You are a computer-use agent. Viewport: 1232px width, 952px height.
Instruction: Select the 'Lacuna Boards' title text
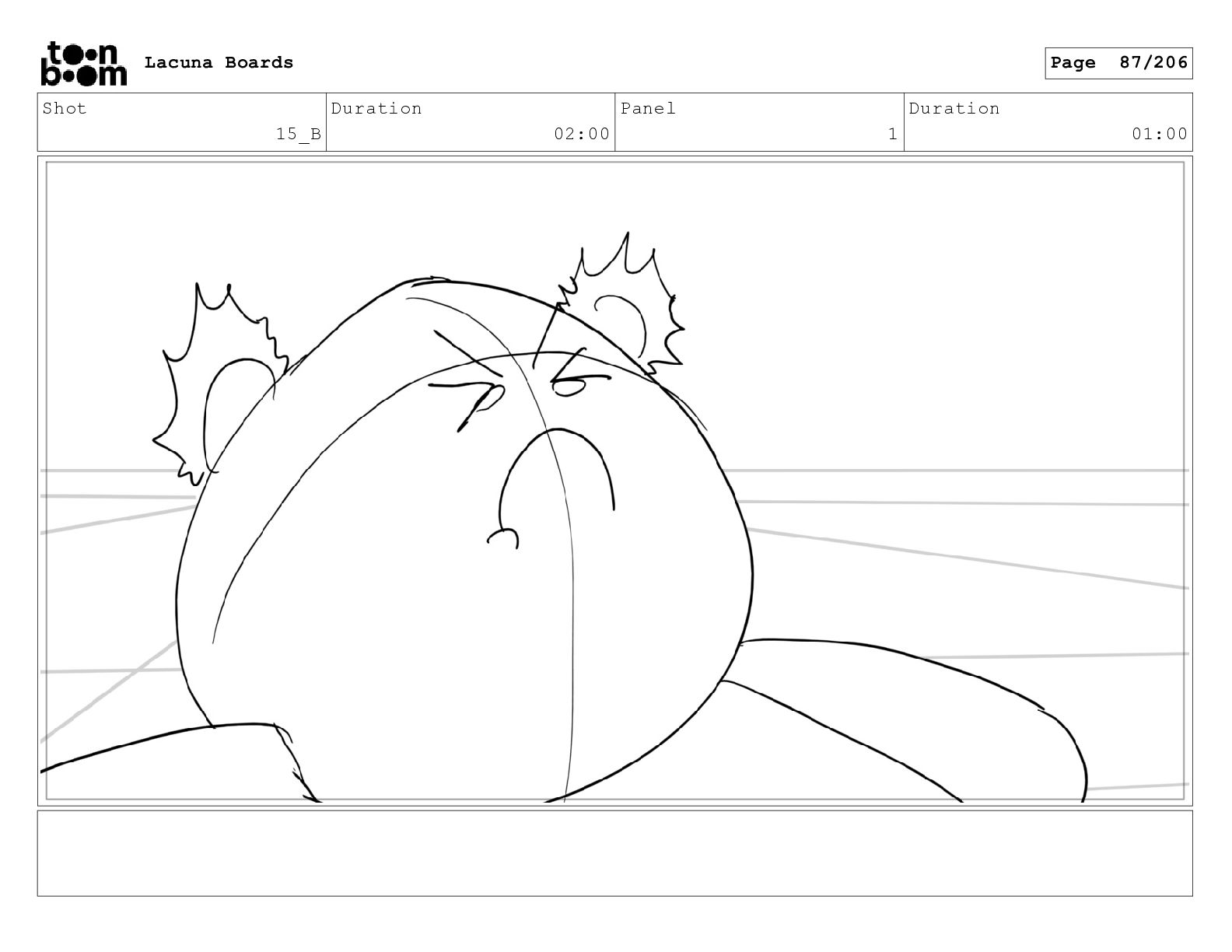coord(219,63)
